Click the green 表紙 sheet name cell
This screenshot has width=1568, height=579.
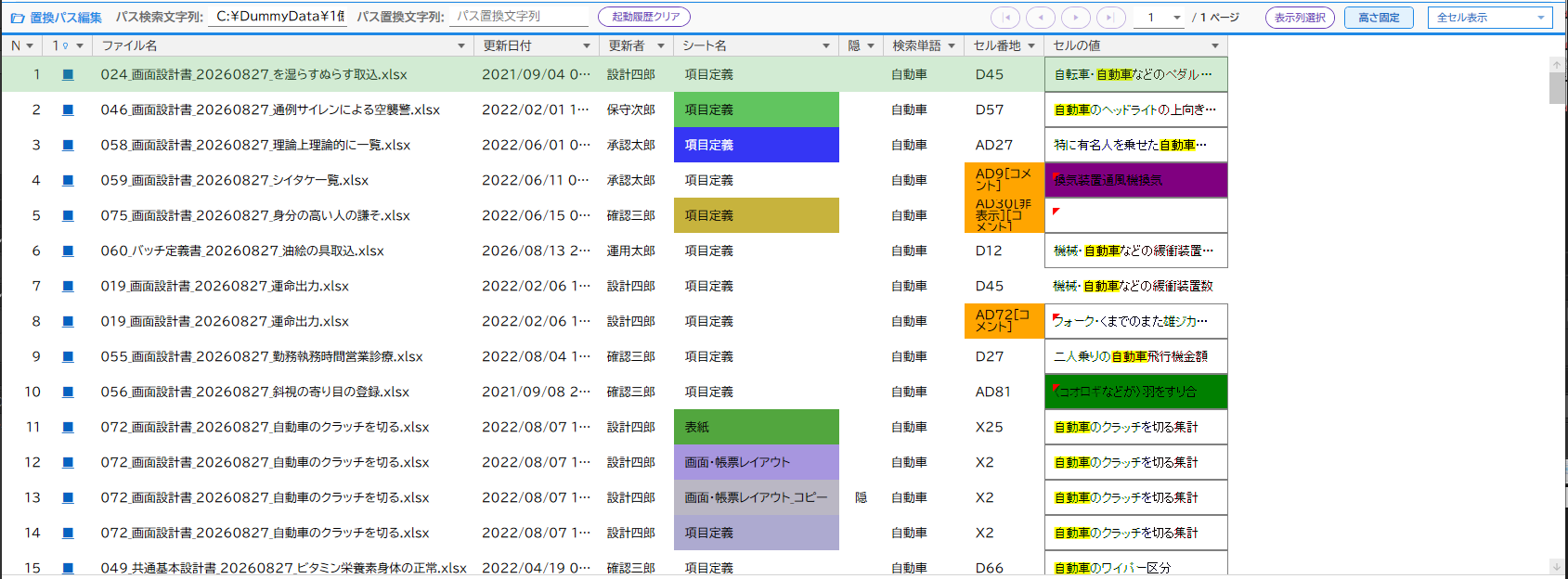(757, 427)
